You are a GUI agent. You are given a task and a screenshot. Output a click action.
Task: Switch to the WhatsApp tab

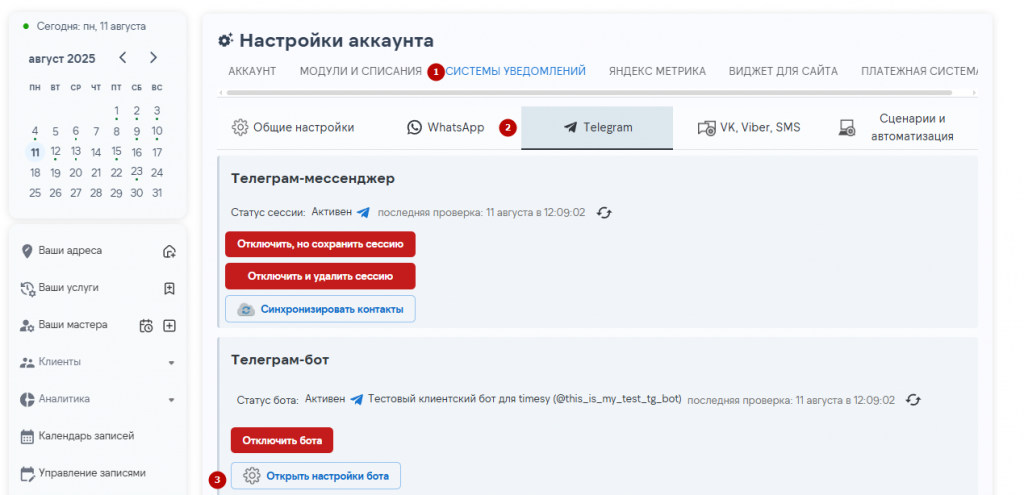[445, 128]
